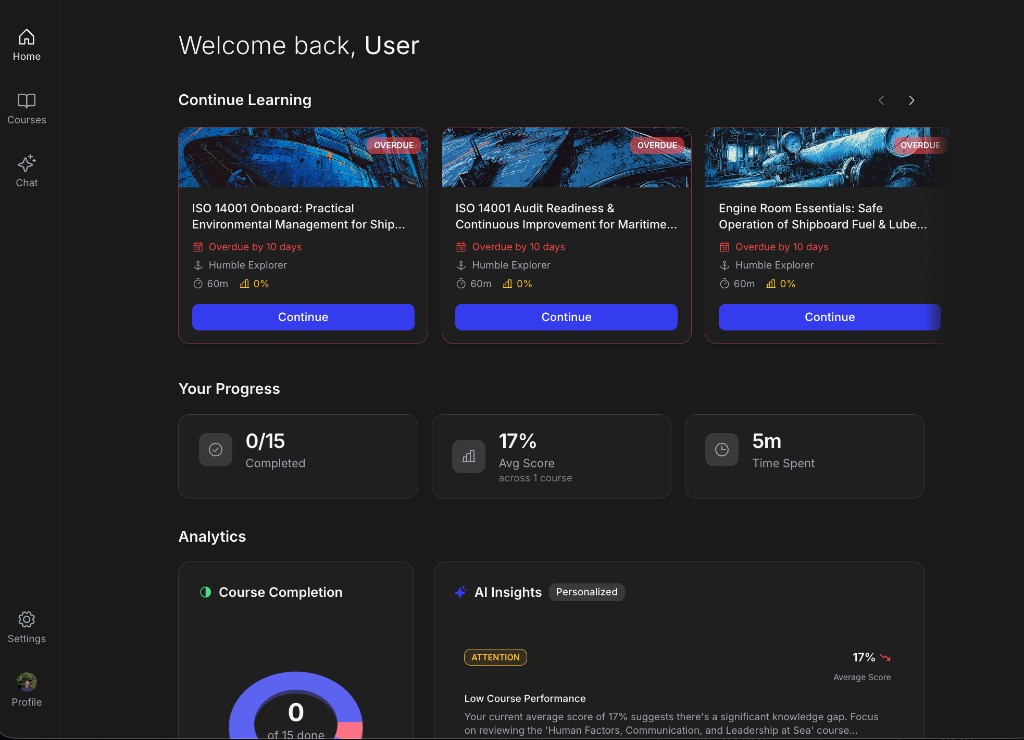The width and height of the screenshot is (1024, 740).
Task: Click the clock icon beside Time Spent
Action: (721, 450)
